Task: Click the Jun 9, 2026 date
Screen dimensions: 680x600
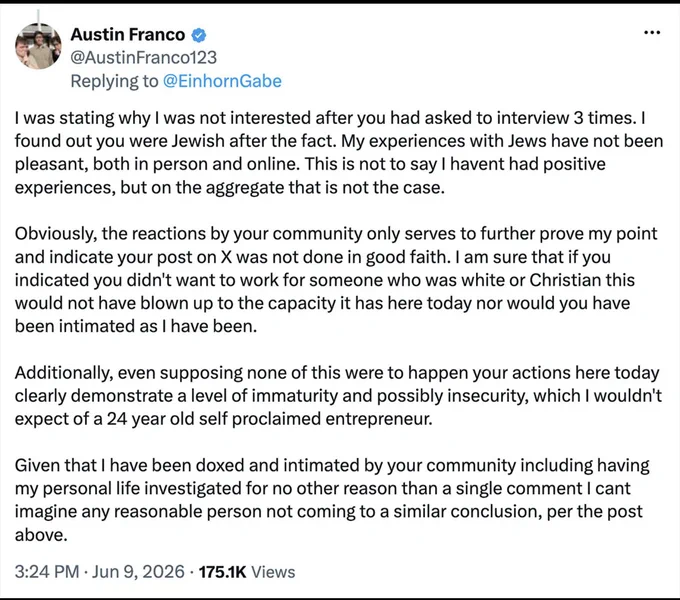Action: pyautogui.click(x=138, y=571)
